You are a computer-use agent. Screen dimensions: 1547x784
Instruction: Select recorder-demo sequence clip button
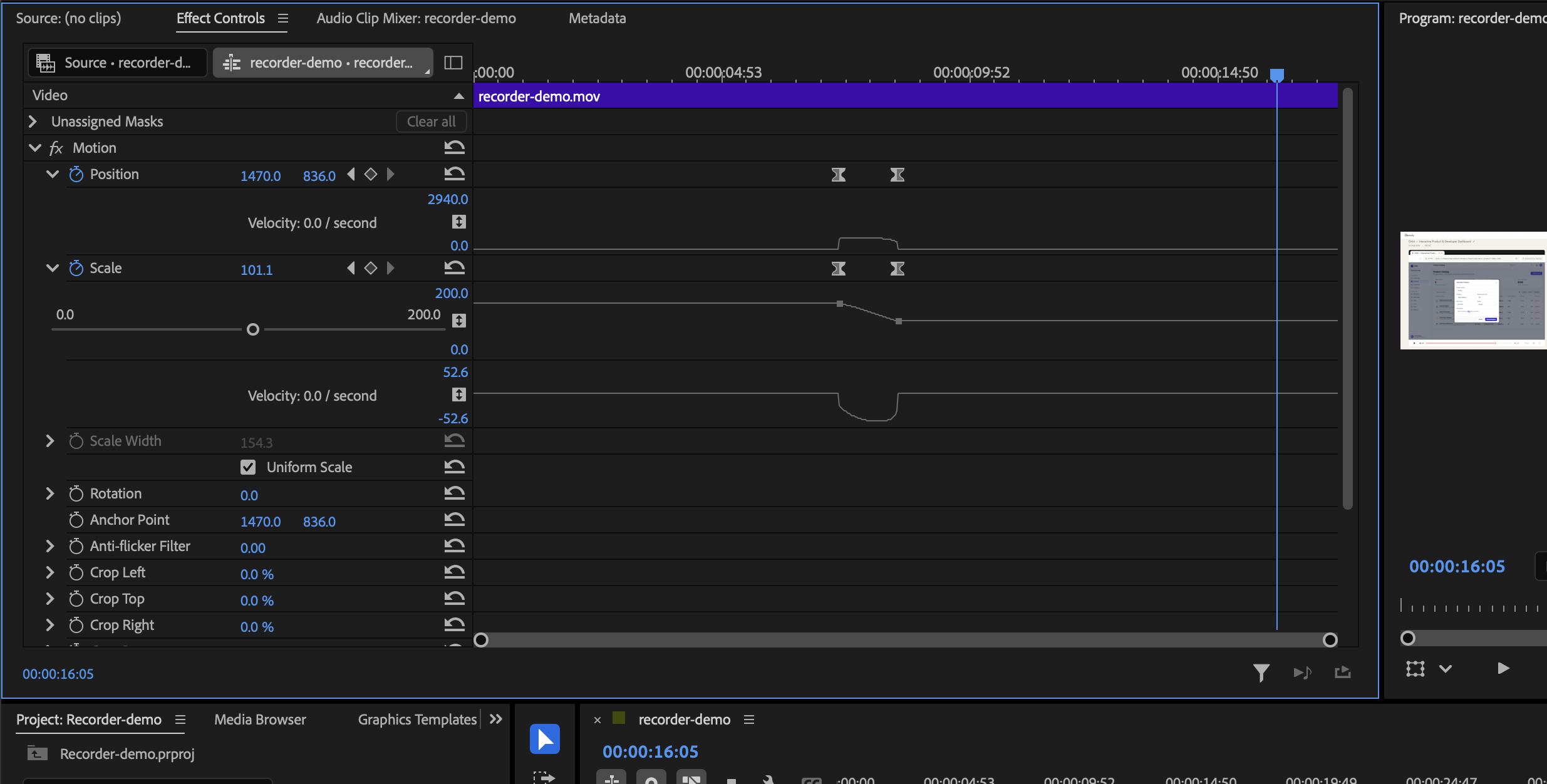[x=323, y=63]
